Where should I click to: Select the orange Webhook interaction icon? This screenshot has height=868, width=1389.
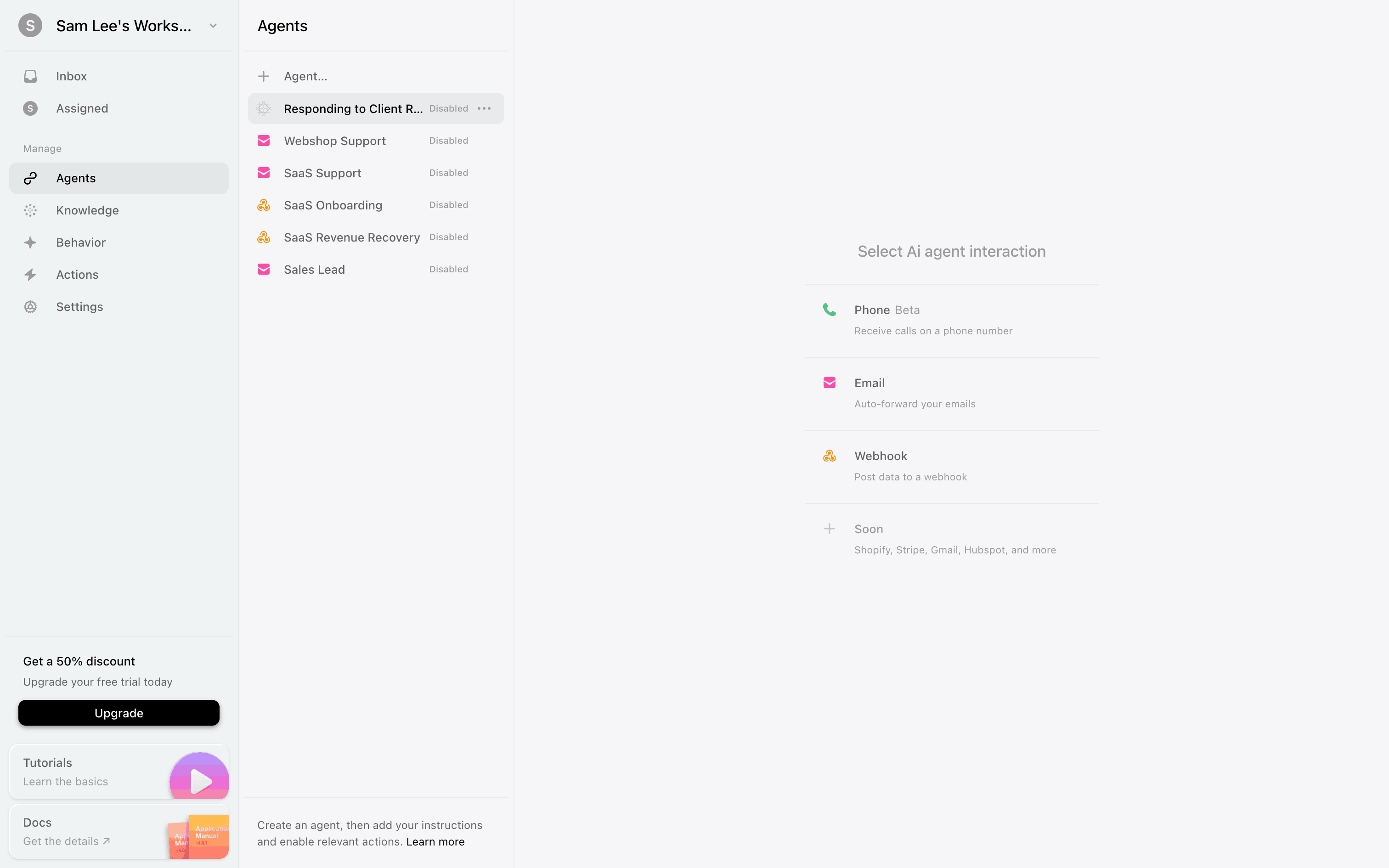[830, 456]
